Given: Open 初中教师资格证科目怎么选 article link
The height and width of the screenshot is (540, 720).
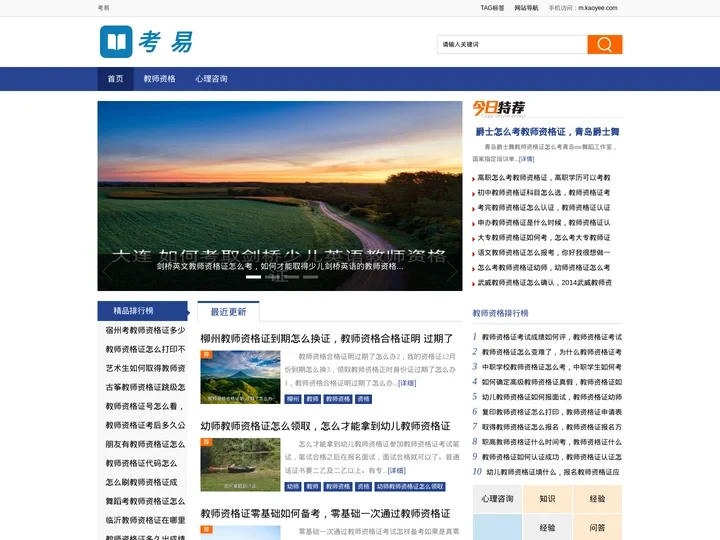Looking at the screenshot, I should [x=544, y=193].
